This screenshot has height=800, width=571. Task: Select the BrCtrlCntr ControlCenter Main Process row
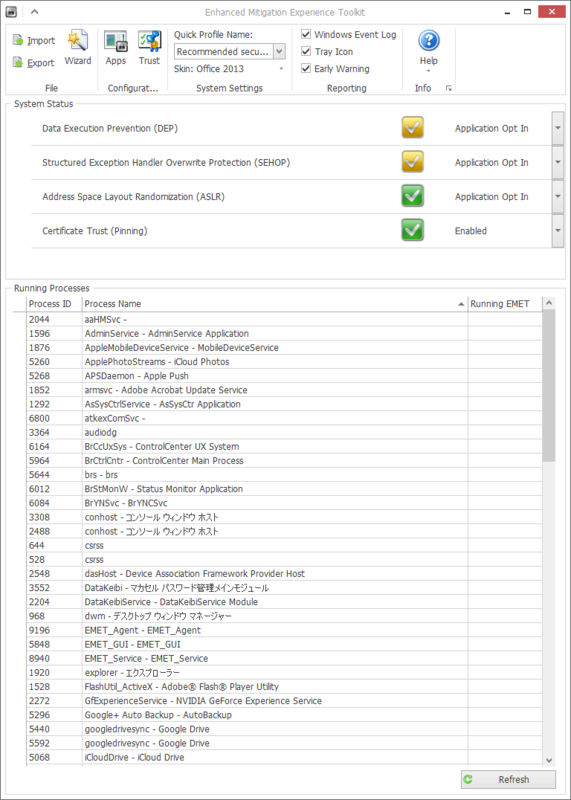click(285, 461)
